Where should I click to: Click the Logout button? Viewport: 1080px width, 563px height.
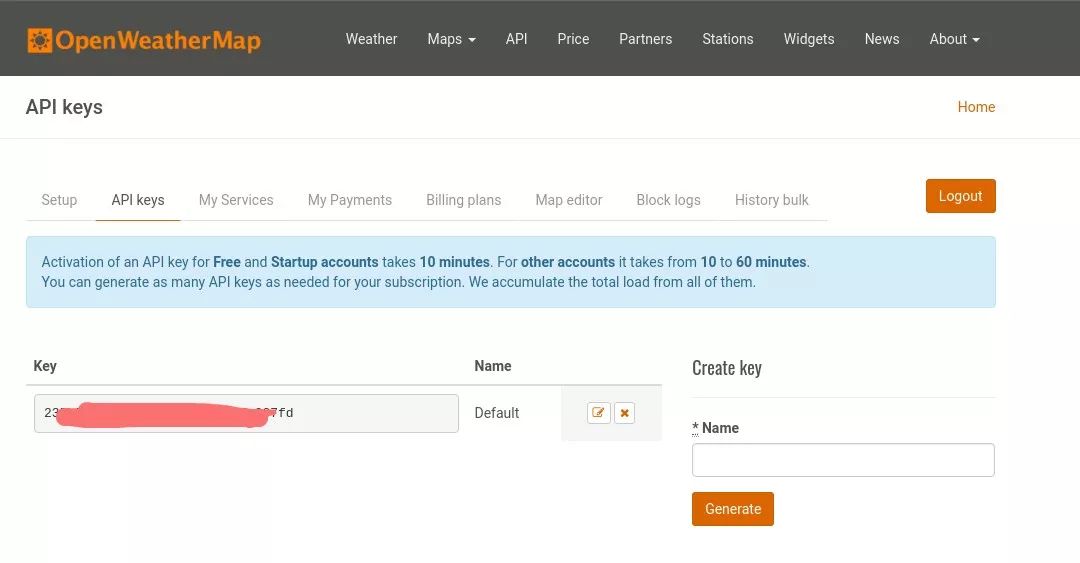pos(960,196)
